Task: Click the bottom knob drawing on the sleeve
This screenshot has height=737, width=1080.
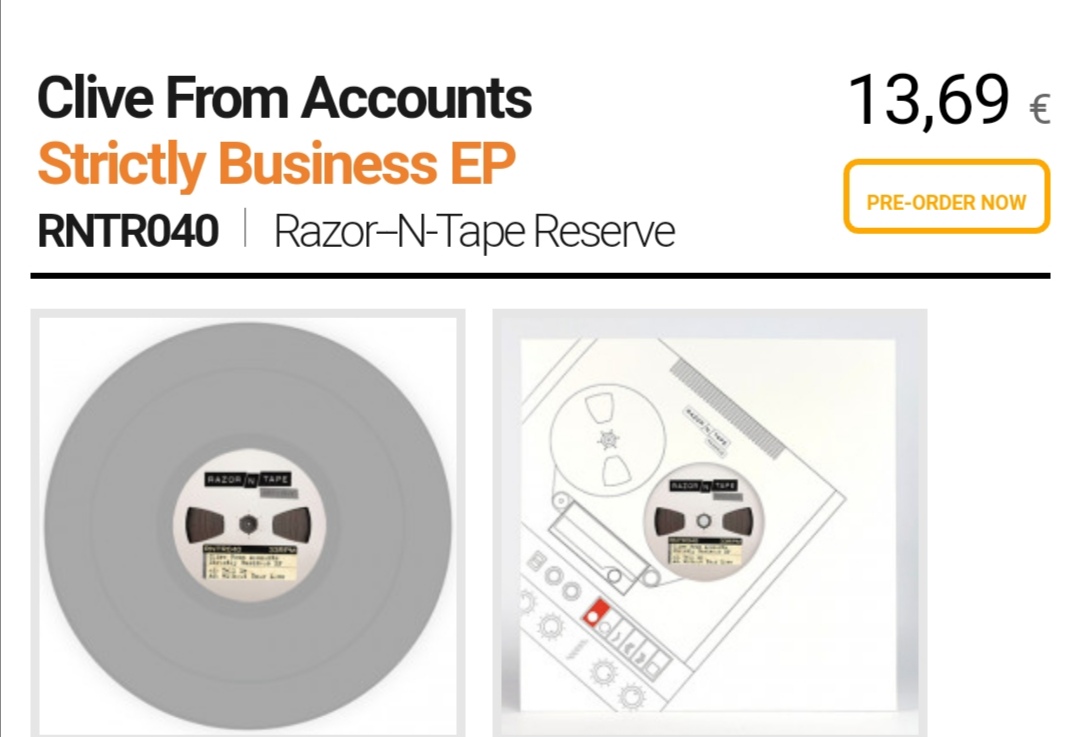Action: [x=632, y=697]
